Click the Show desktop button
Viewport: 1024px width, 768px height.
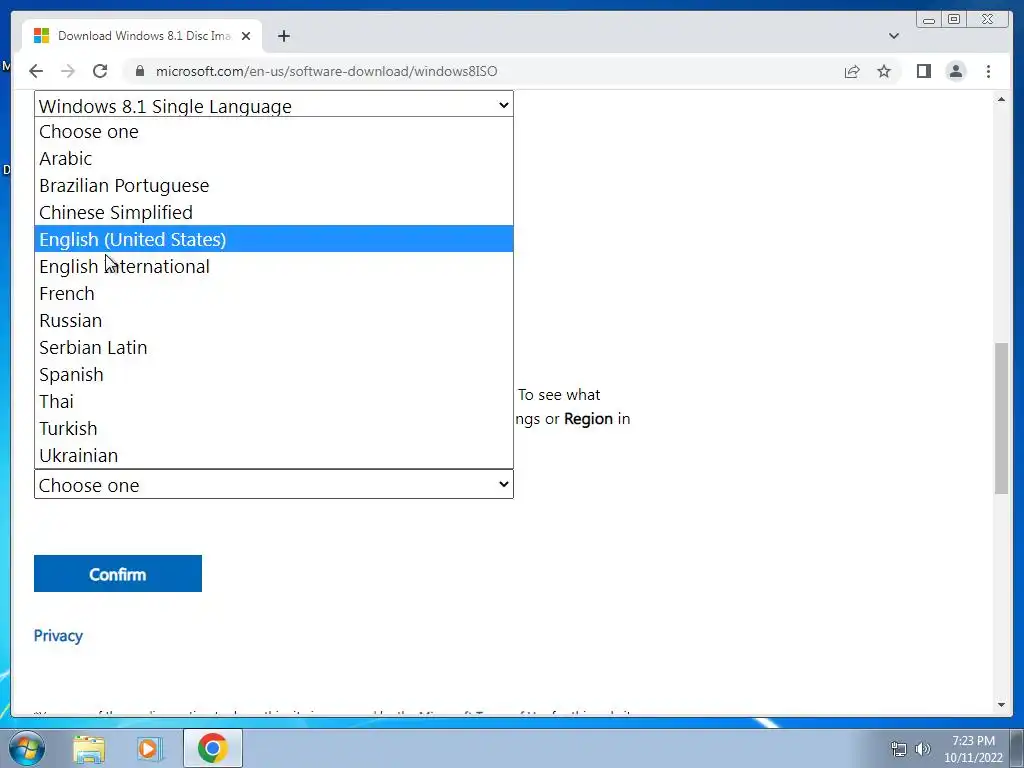click(x=1017, y=748)
